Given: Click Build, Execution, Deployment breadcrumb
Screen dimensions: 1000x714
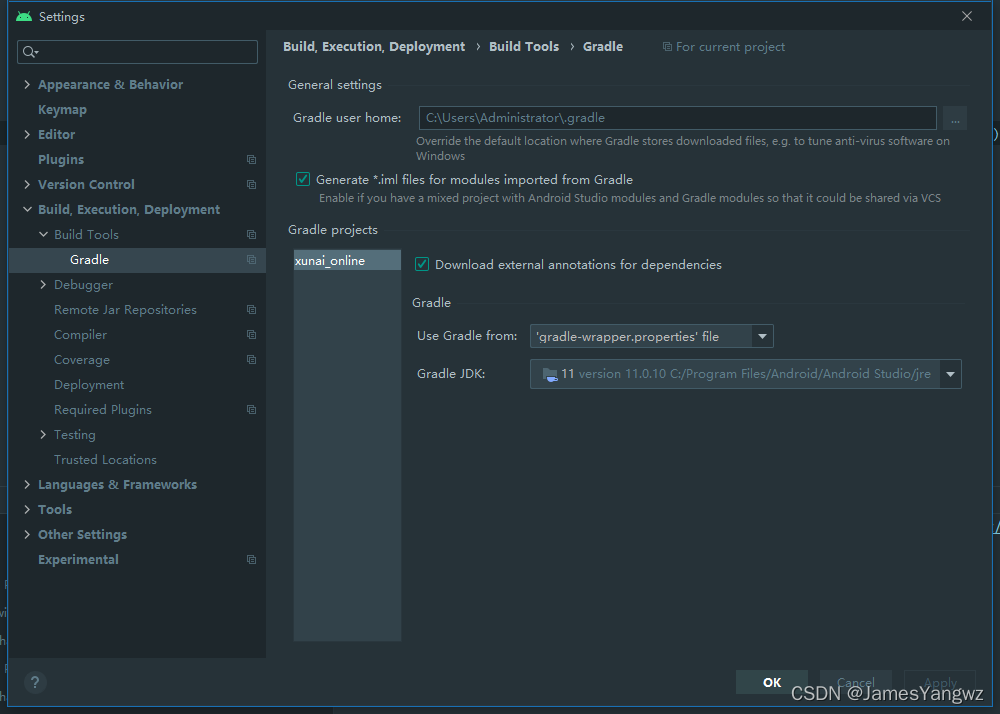Looking at the screenshot, I should (x=374, y=47).
